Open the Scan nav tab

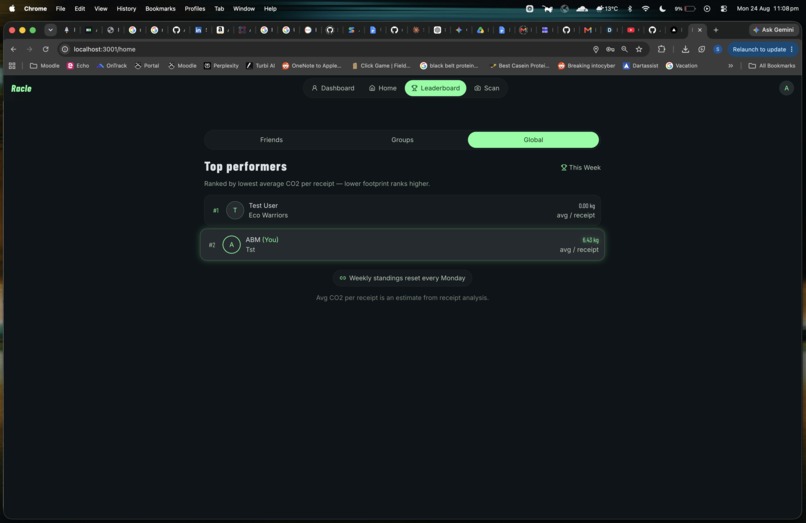pyautogui.click(x=486, y=88)
